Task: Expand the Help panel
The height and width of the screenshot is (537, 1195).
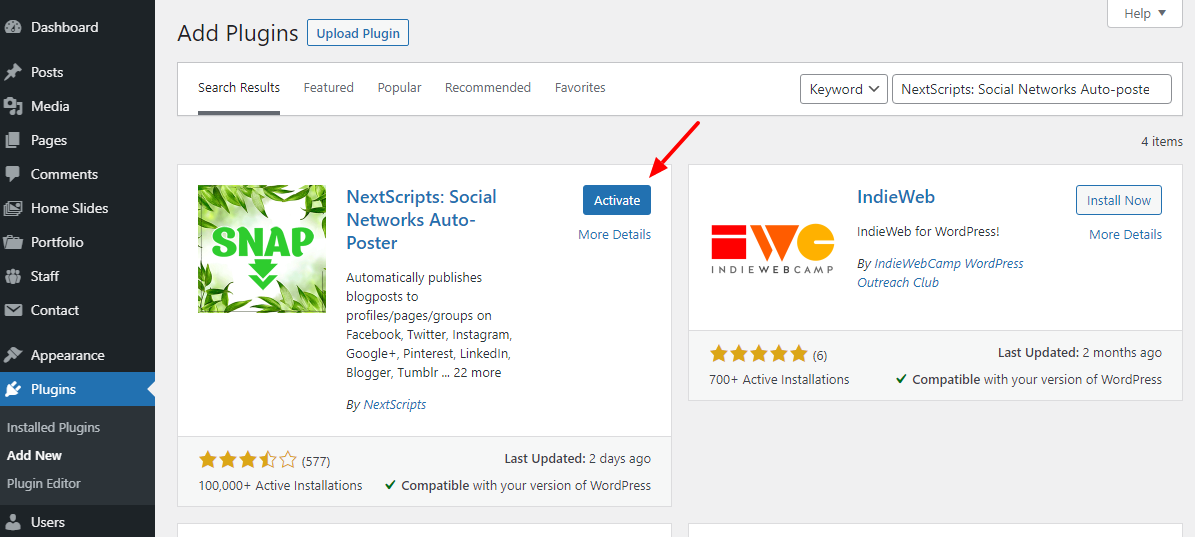Action: pyautogui.click(x=1145, y=13)
